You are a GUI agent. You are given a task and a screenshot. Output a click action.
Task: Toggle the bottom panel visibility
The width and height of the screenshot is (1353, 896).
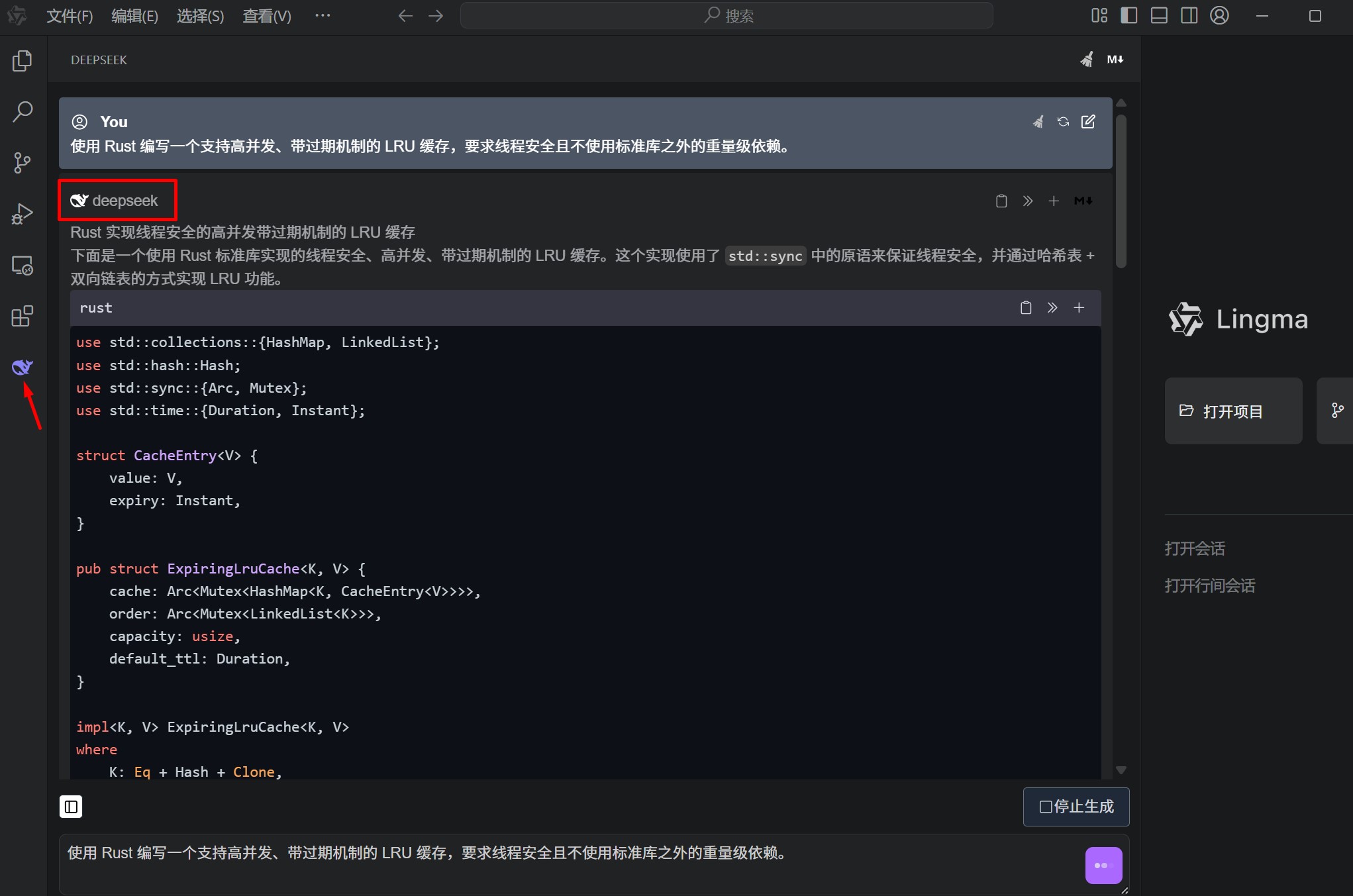1158,15
